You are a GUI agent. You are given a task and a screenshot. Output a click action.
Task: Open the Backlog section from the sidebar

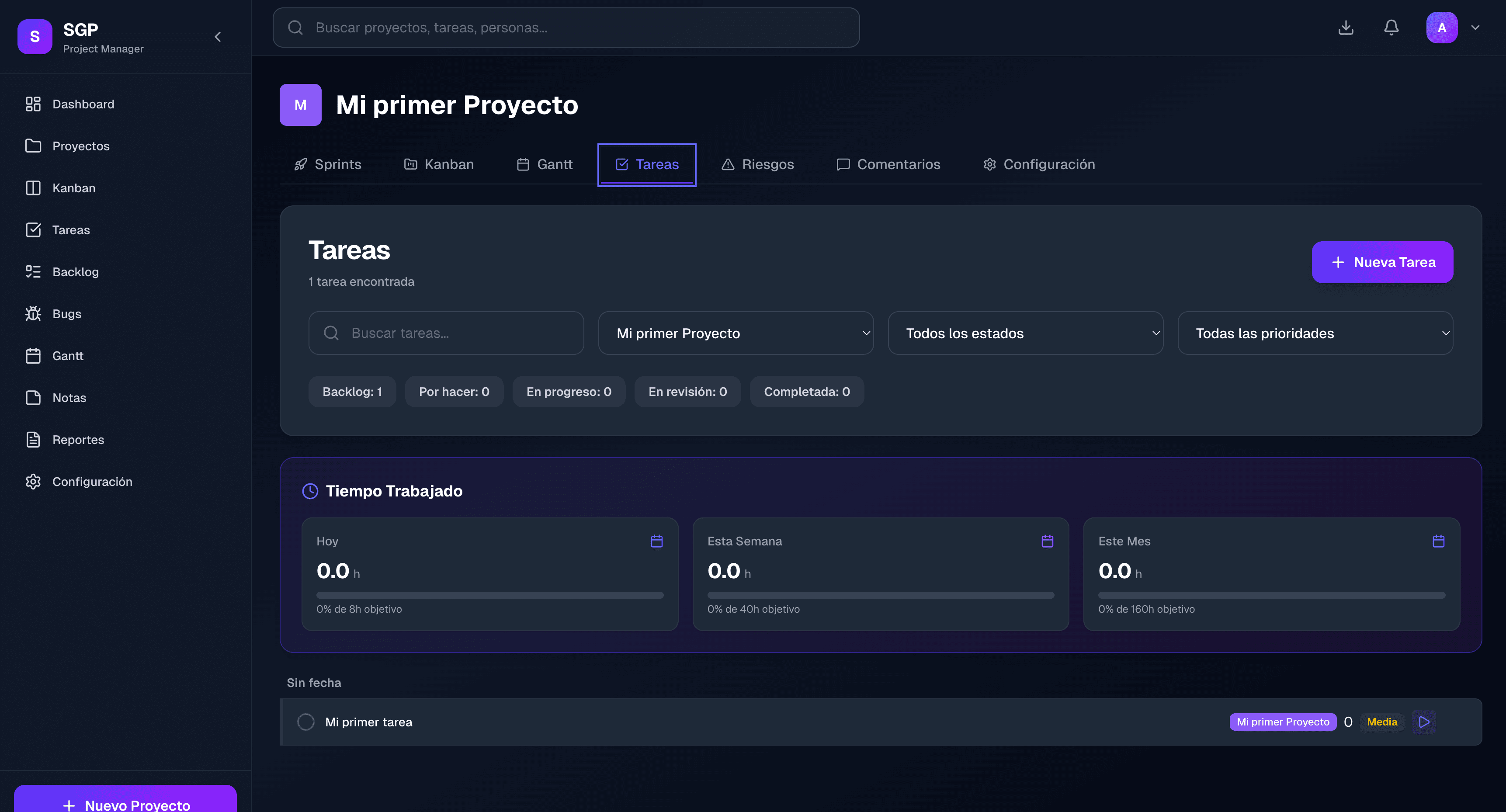pyautogui.click(x=76, y=271)
